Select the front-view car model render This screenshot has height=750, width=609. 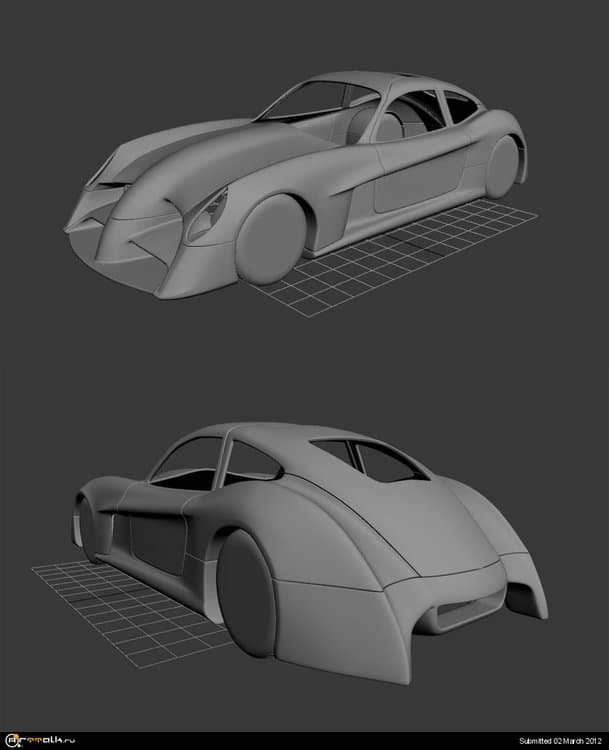click(x=296, y=186)
